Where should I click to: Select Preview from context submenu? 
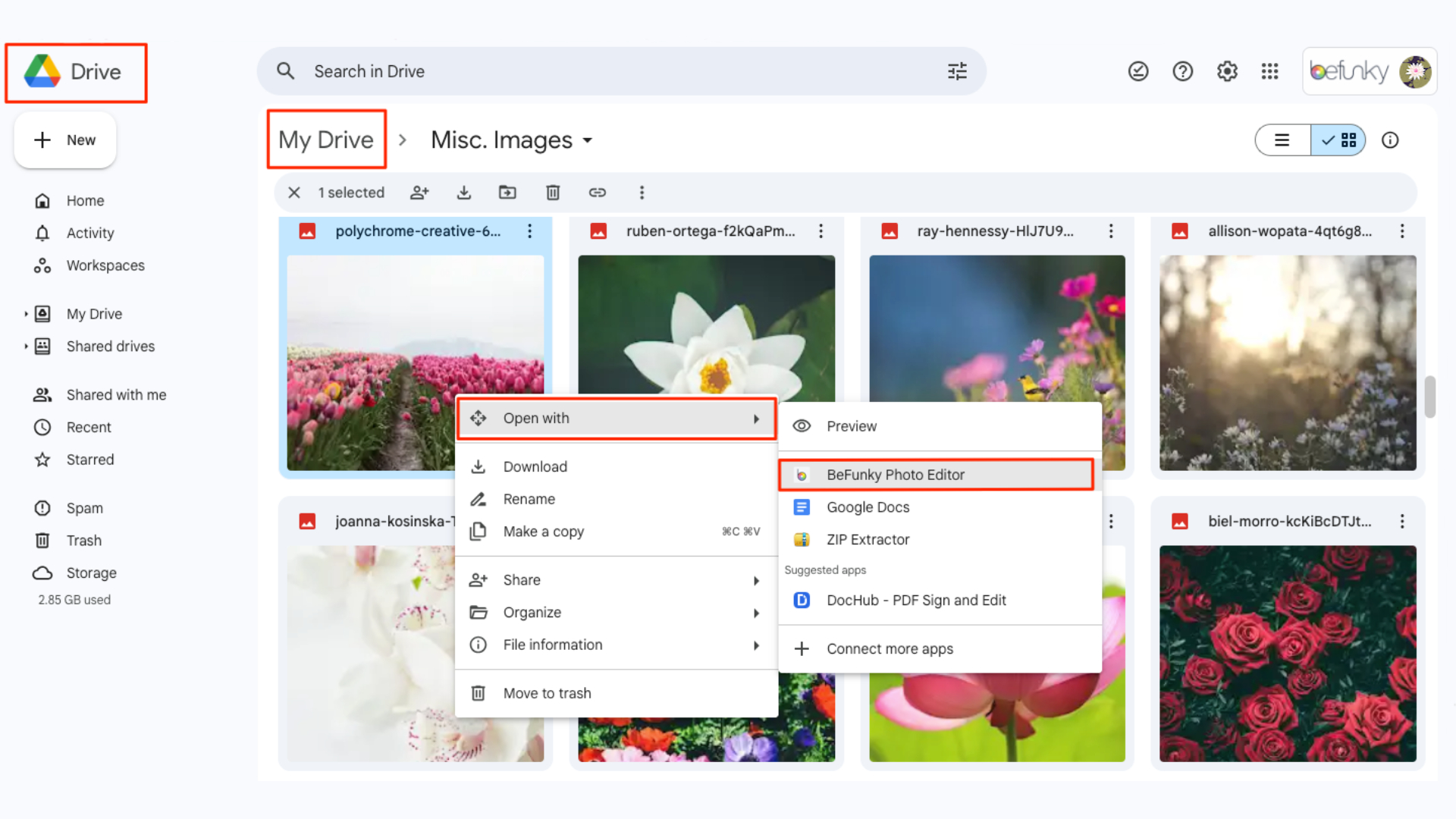(x=851, y=425)
